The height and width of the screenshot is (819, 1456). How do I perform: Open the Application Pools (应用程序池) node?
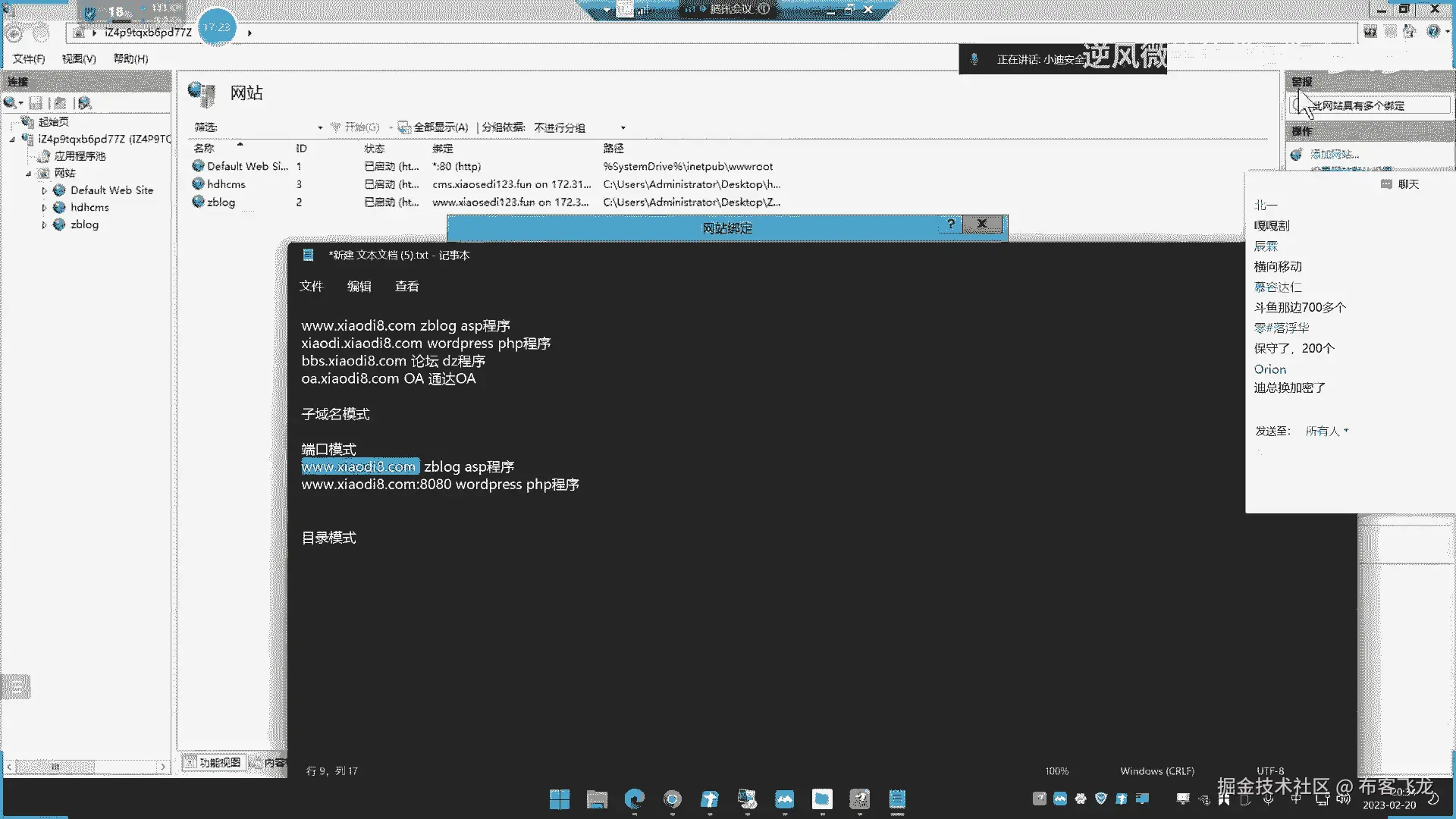point(79,155)
